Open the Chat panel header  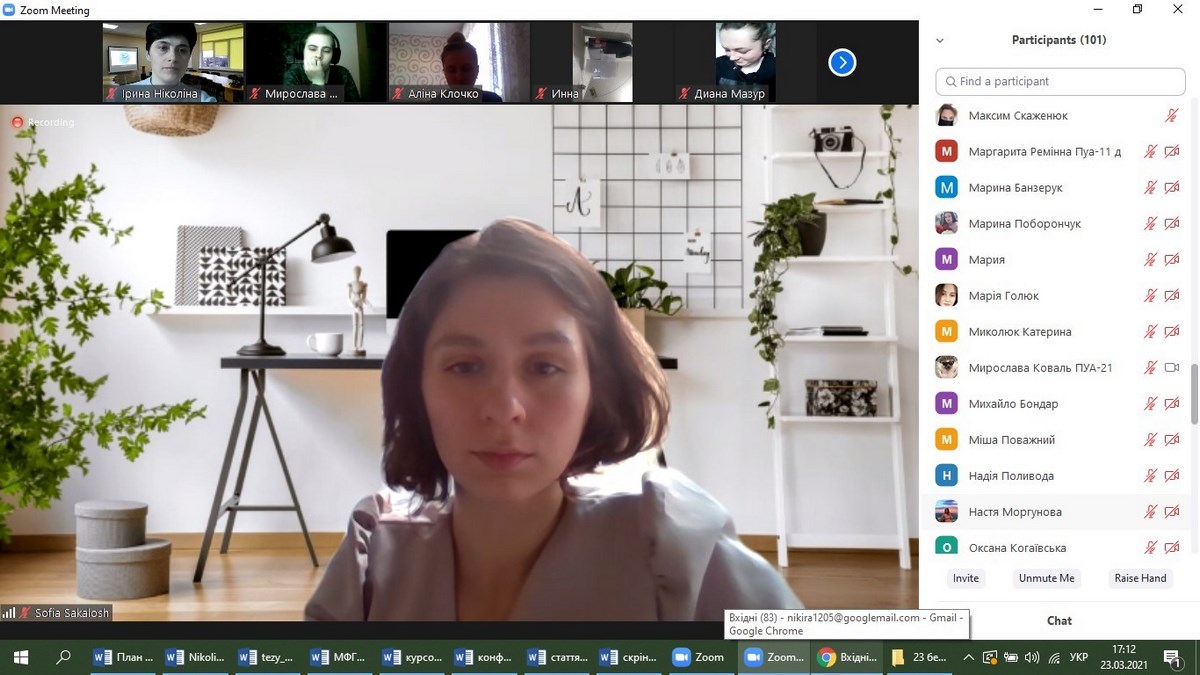point(1059,620)
